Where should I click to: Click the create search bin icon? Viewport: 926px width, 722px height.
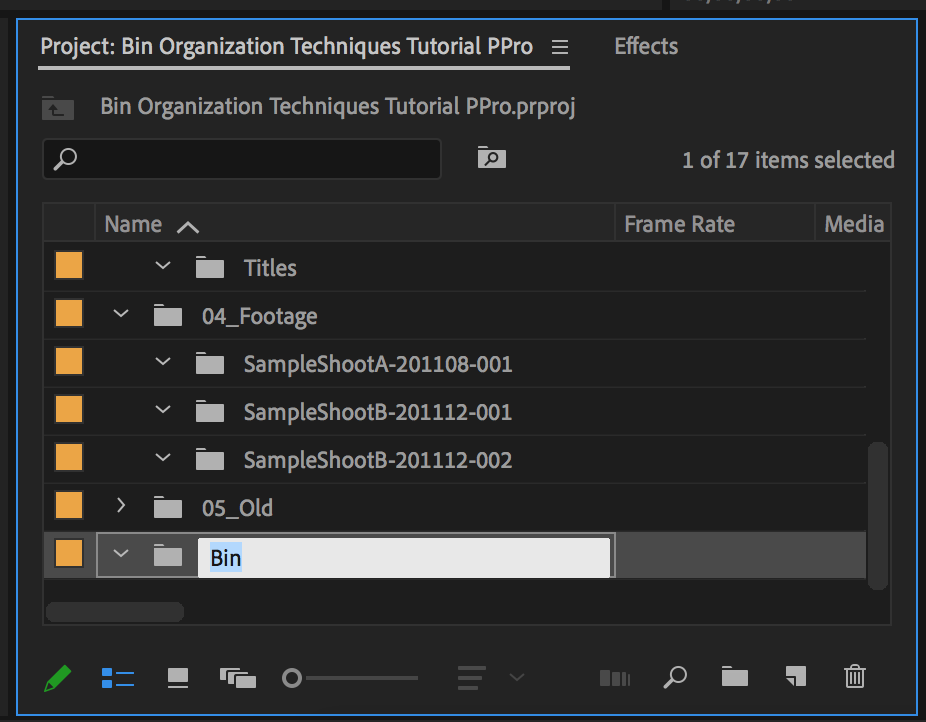491,158
